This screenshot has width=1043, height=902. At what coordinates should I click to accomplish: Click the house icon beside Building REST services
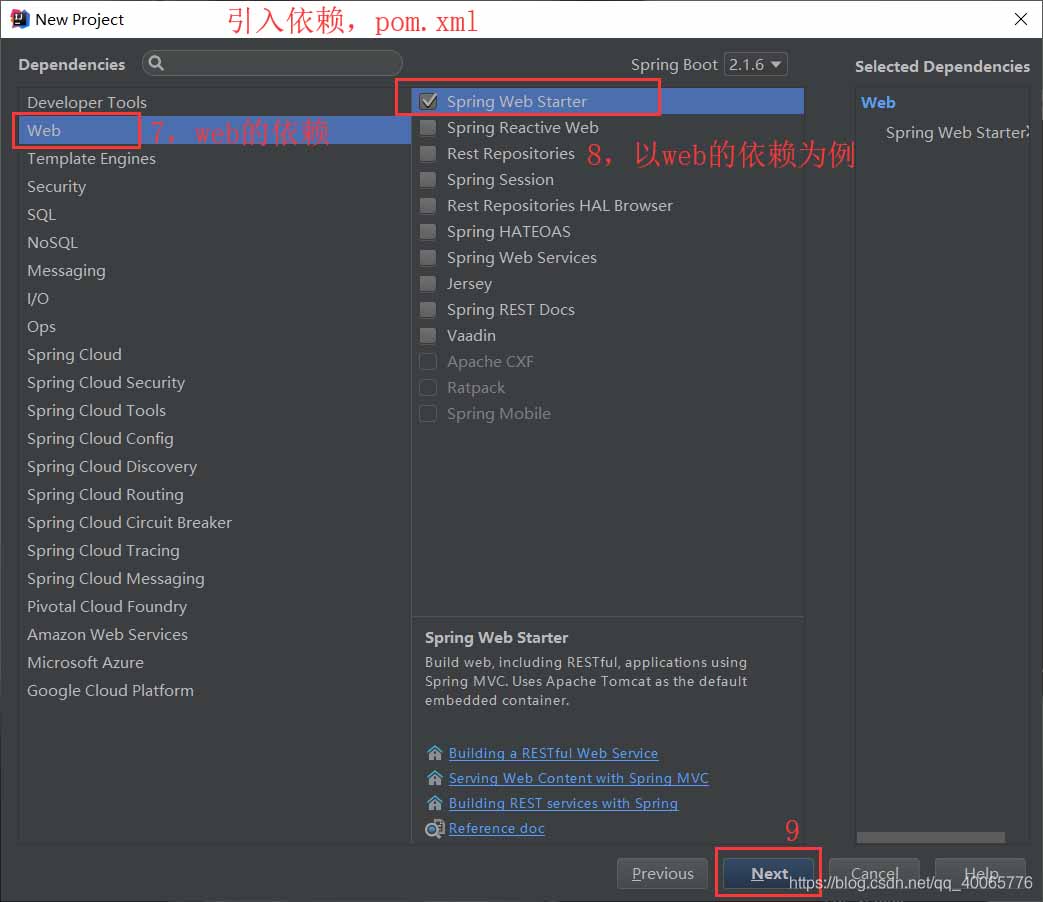tap(434, 804)
